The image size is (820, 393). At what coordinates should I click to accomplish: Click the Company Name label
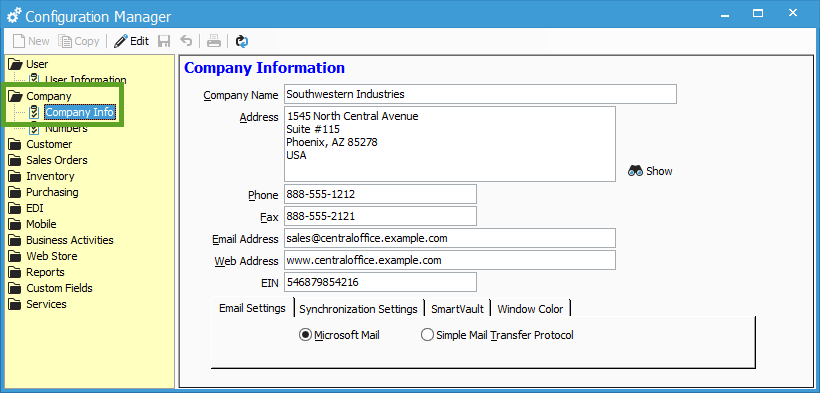pyautogui.click(x=241, y=95)
